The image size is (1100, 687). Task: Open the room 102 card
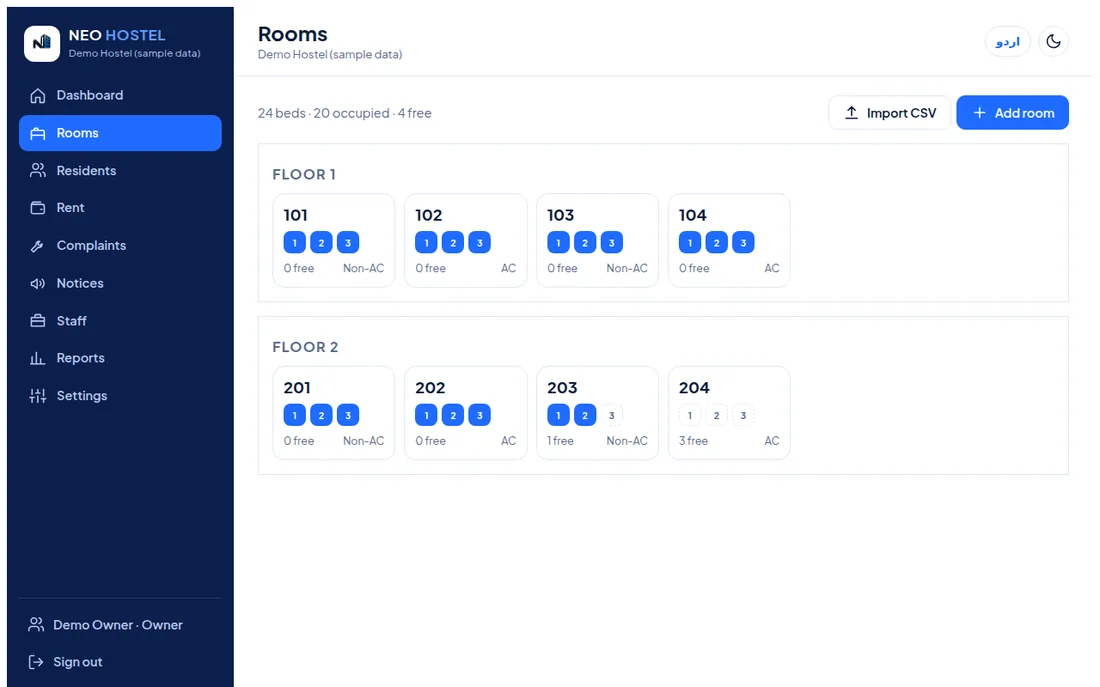click(466, 241)
